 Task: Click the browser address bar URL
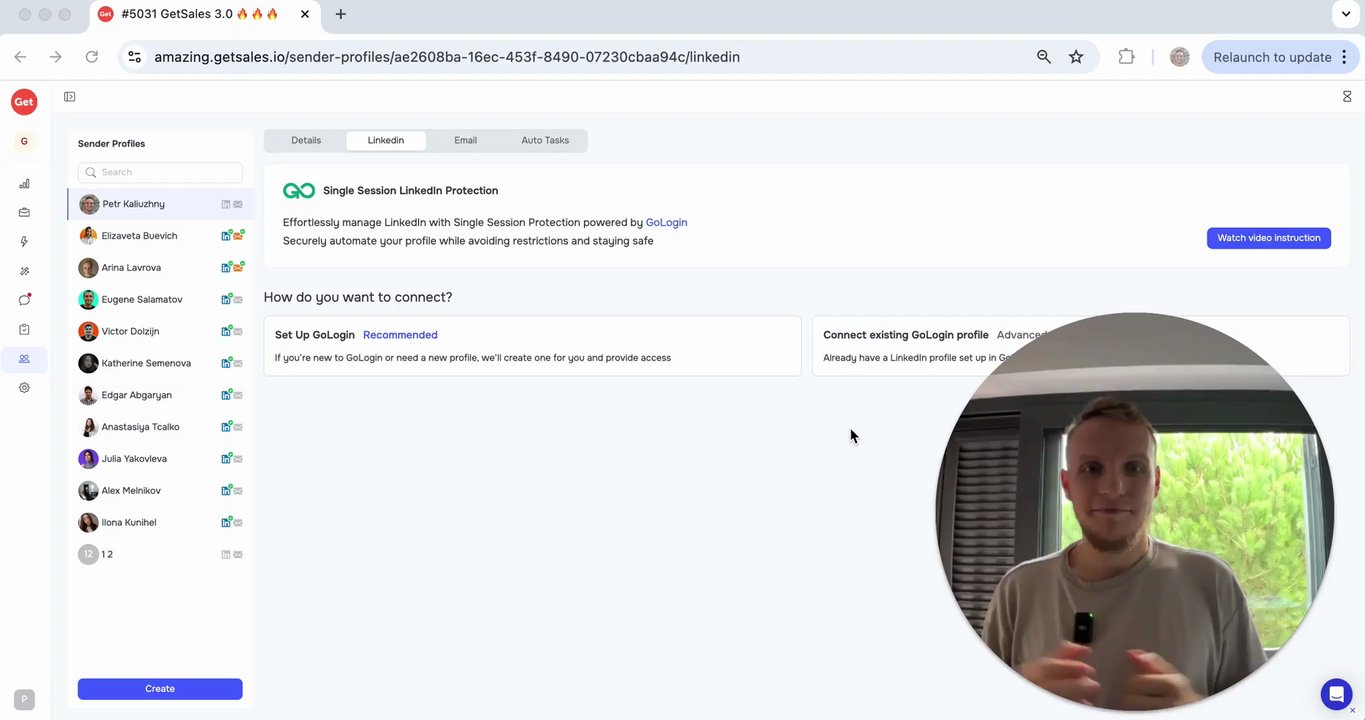coord(447,57)
